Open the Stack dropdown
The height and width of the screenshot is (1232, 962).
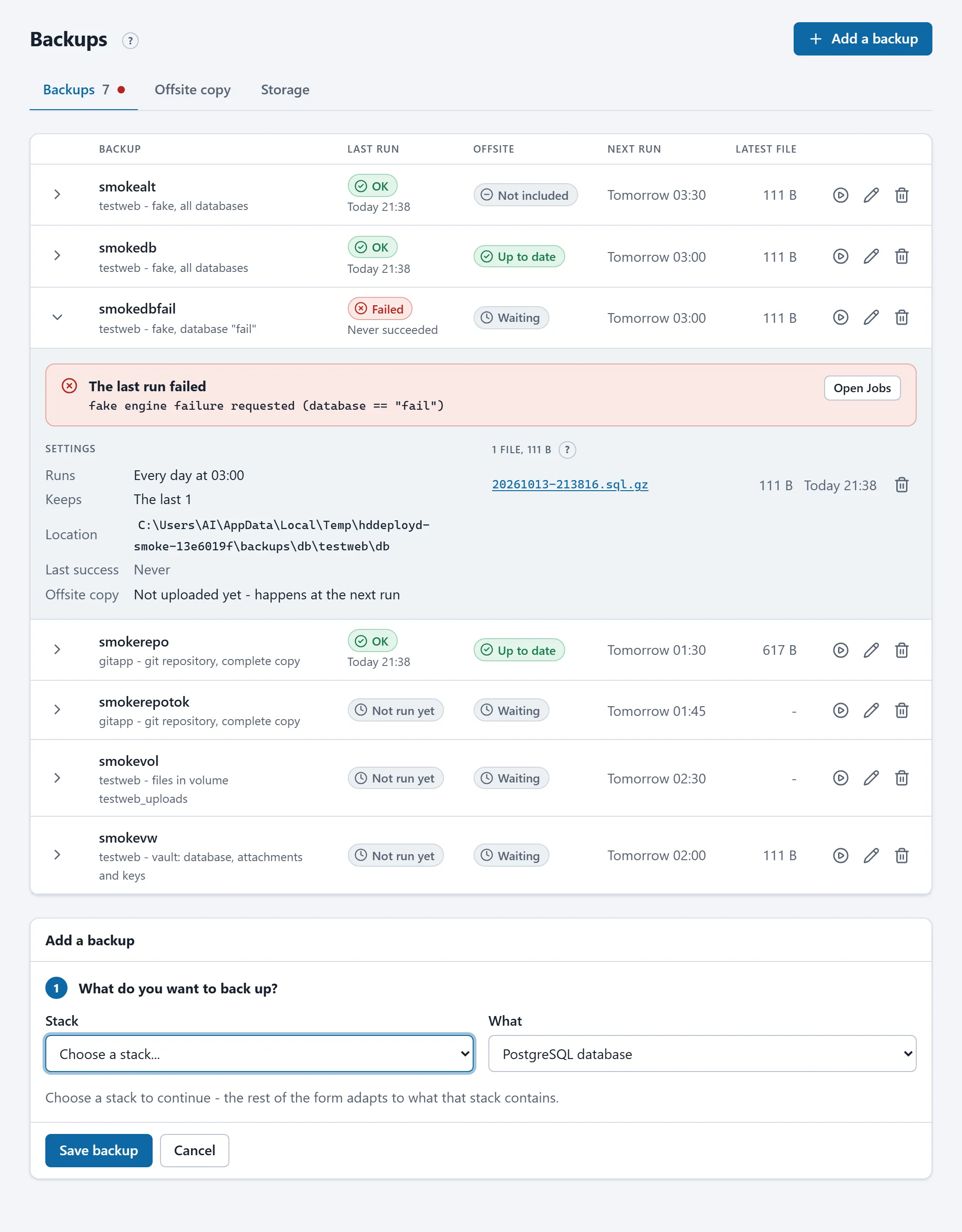pos(259,1054)
